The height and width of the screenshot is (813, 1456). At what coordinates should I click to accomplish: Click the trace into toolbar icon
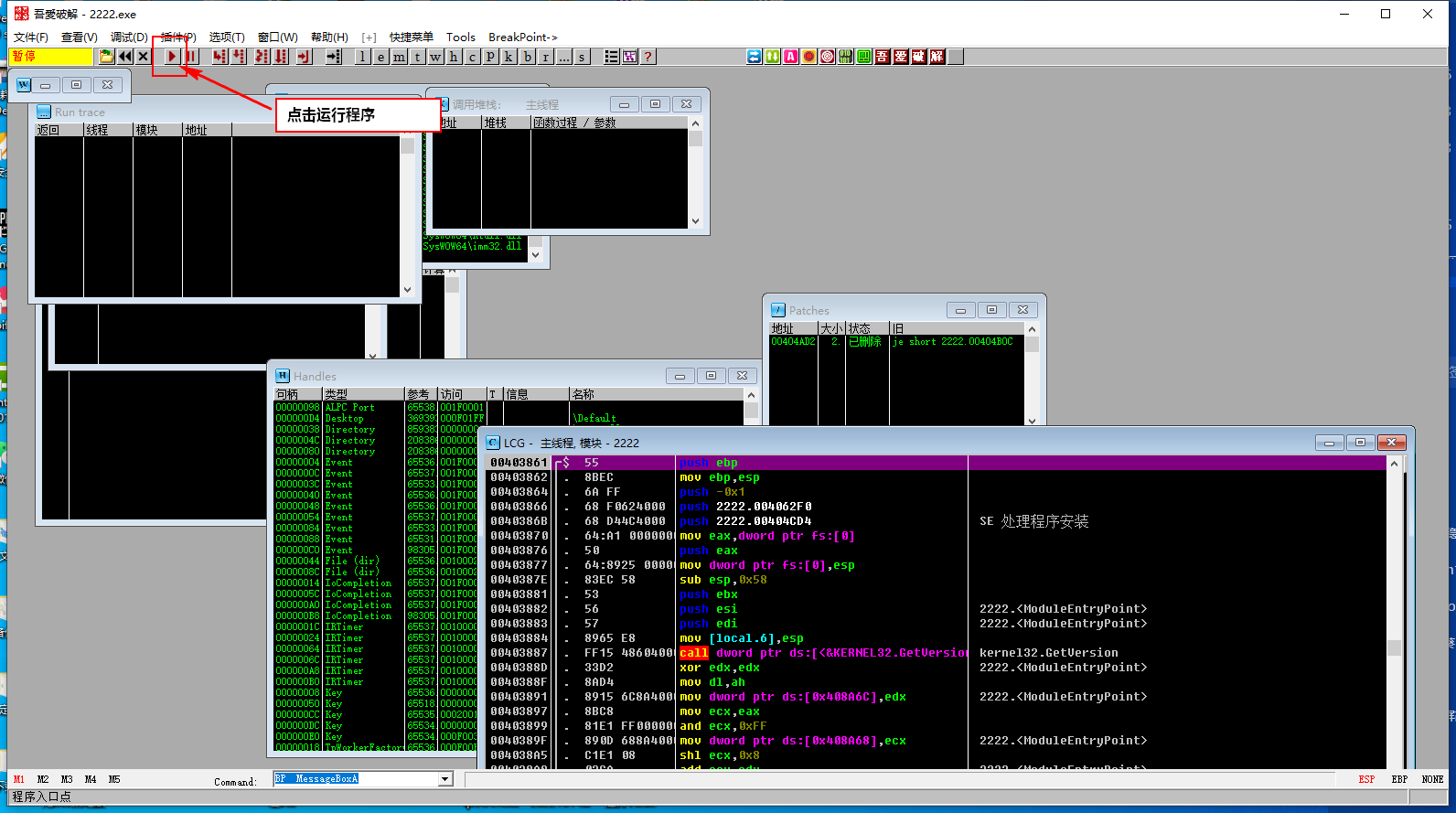pyautogui.click(x=262, y=57)
